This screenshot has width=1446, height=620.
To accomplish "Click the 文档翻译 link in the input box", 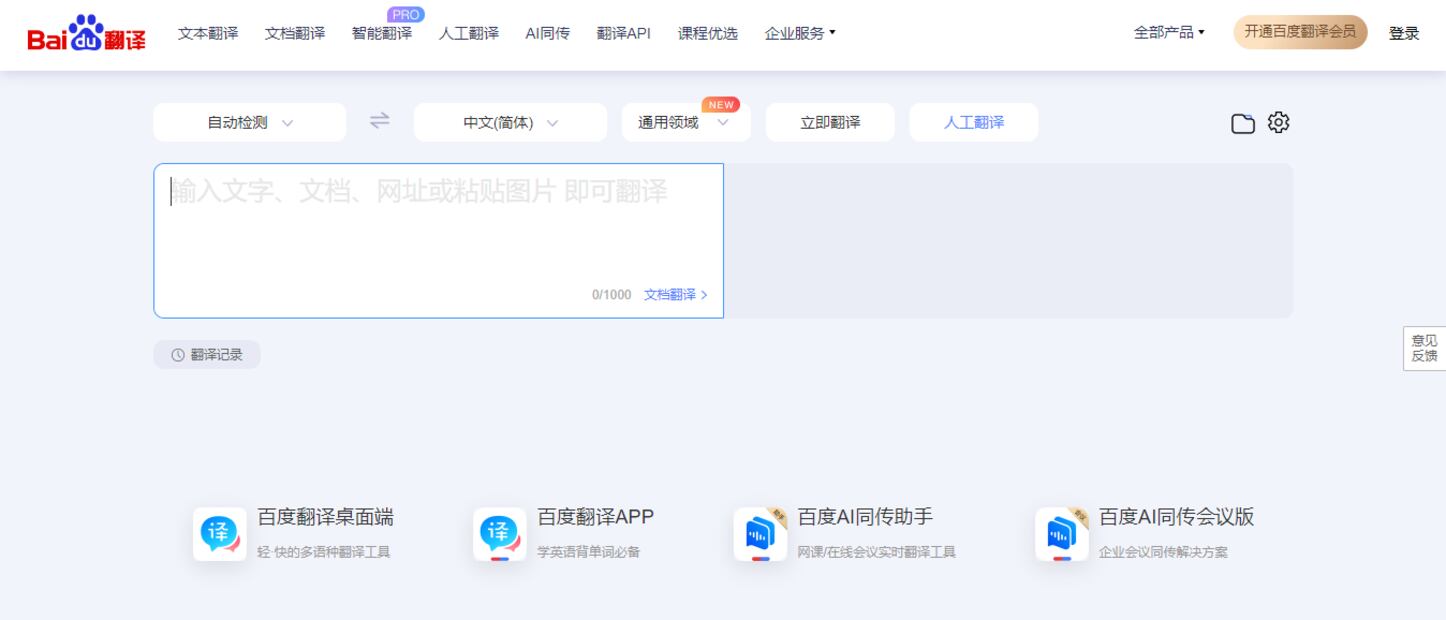I will pyautogui.click(x=675, y=295).
